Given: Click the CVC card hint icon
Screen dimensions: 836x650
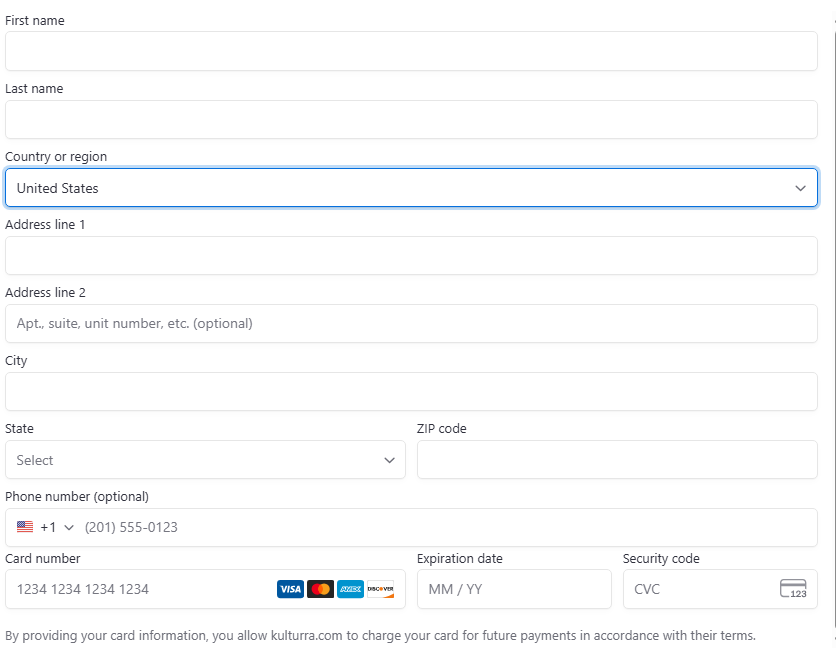Looking at the screenshot, I should click(x=793, y=589).
